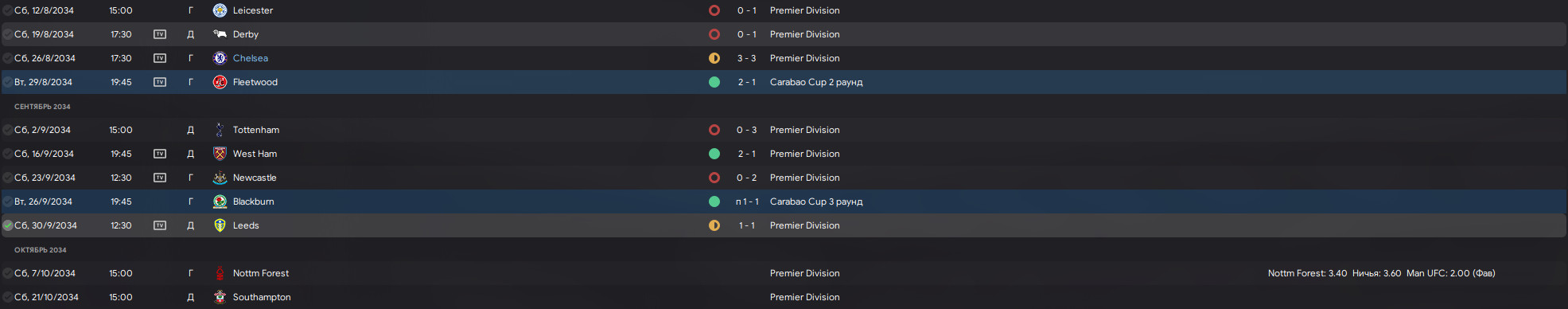
Task: Click the Chelsea club badge icon
Action: pos(220,58)
